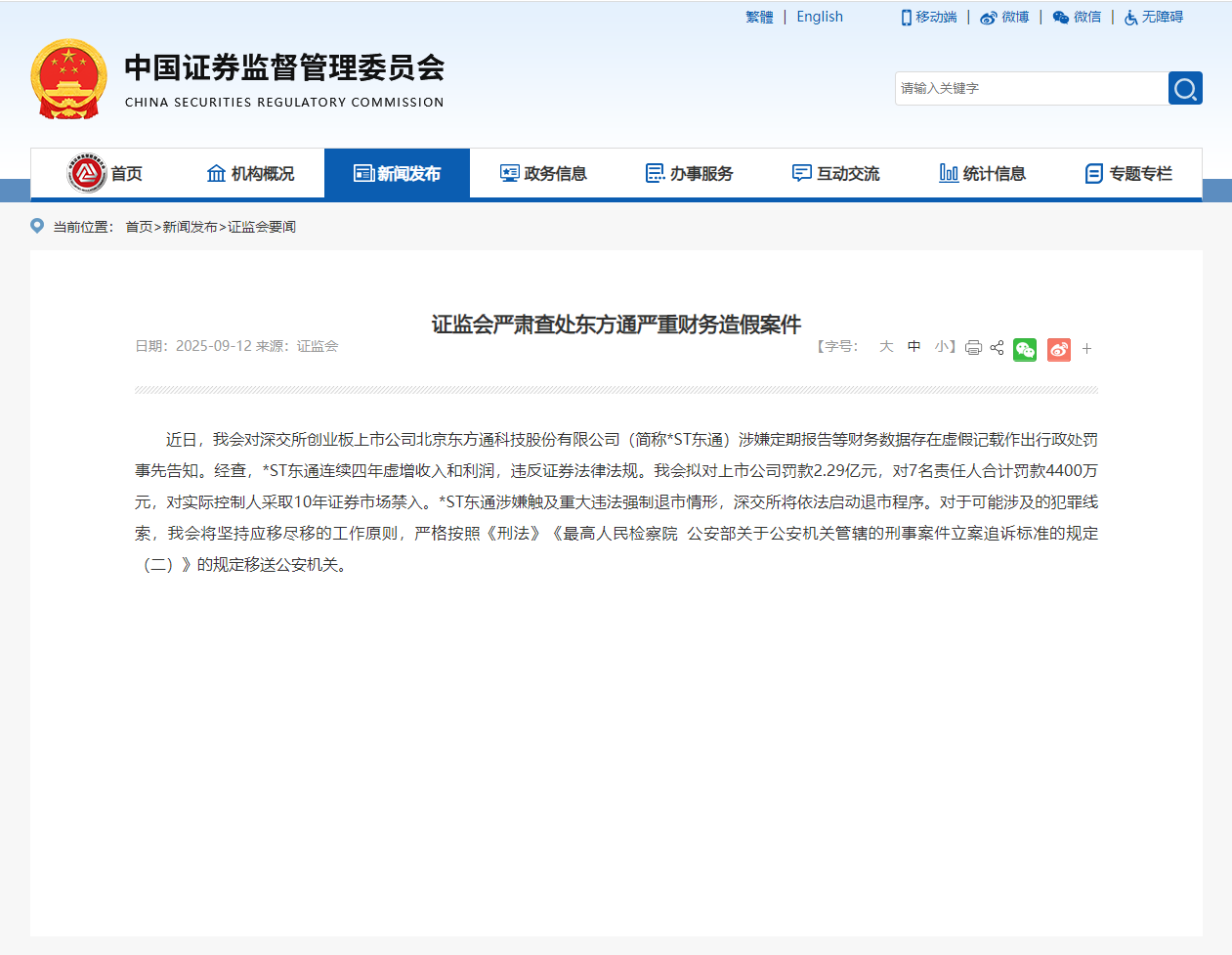Viewport: 1232px width, 955px height.
Task: Click the CSRC national emblem logo
Action: click(68, 79)
